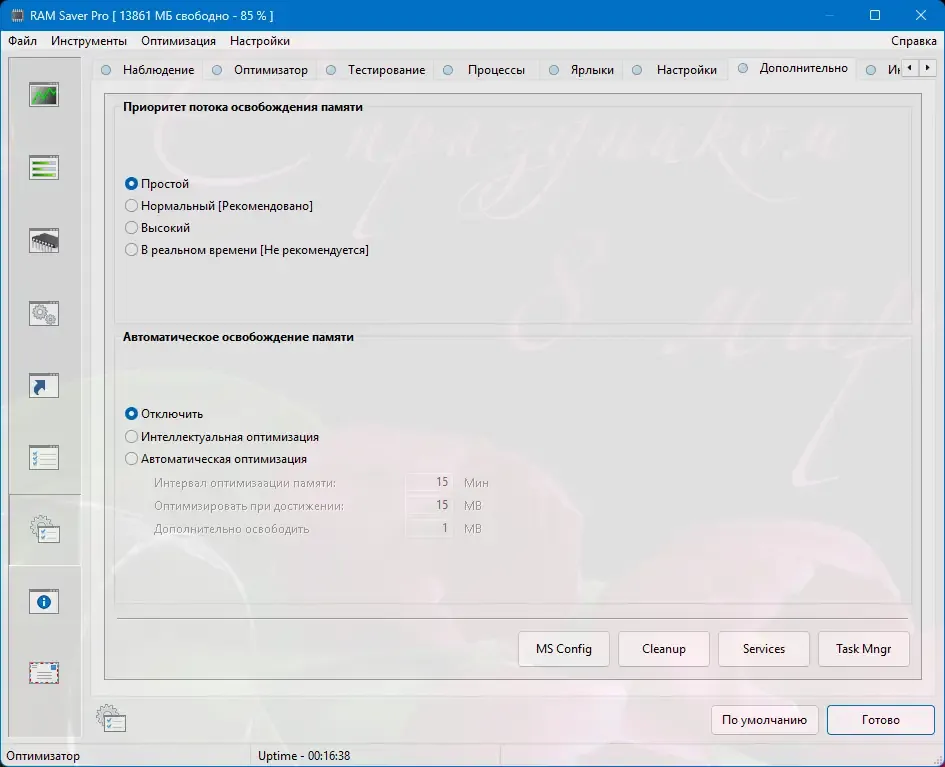
Task: Maximize the RAM Saver Pro window
Action: [875, 16]
